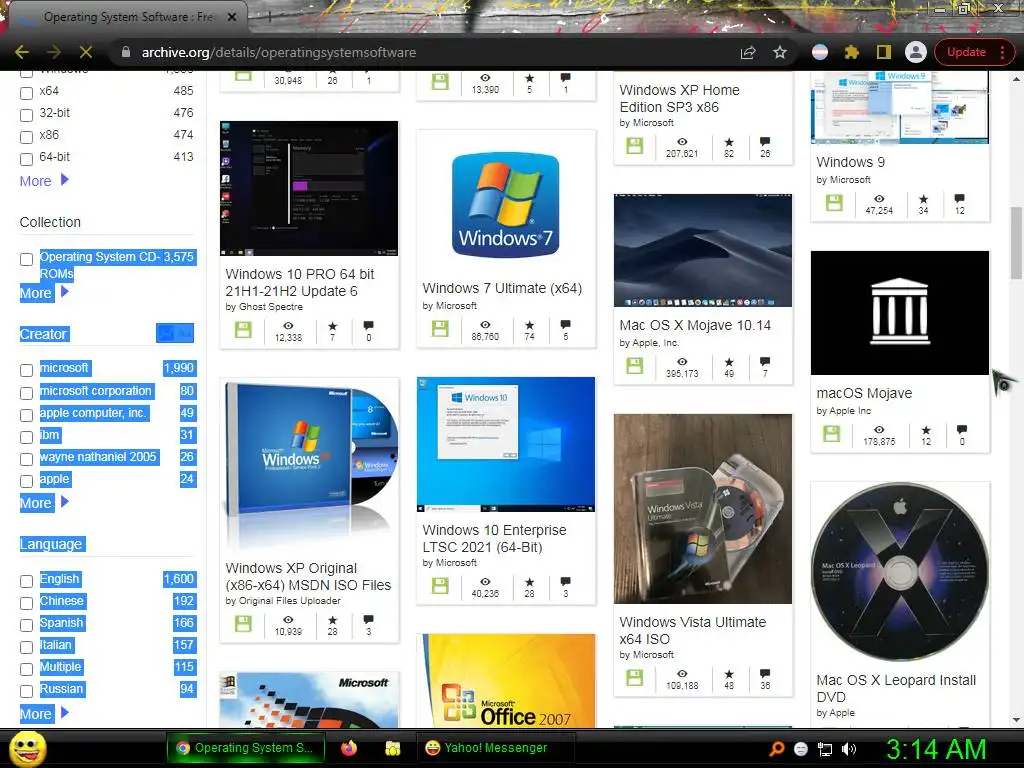This screenshot has height=768, width=1024.
Task: Click the Windows 7 logo thumbnail
Action: click(505, 204)
